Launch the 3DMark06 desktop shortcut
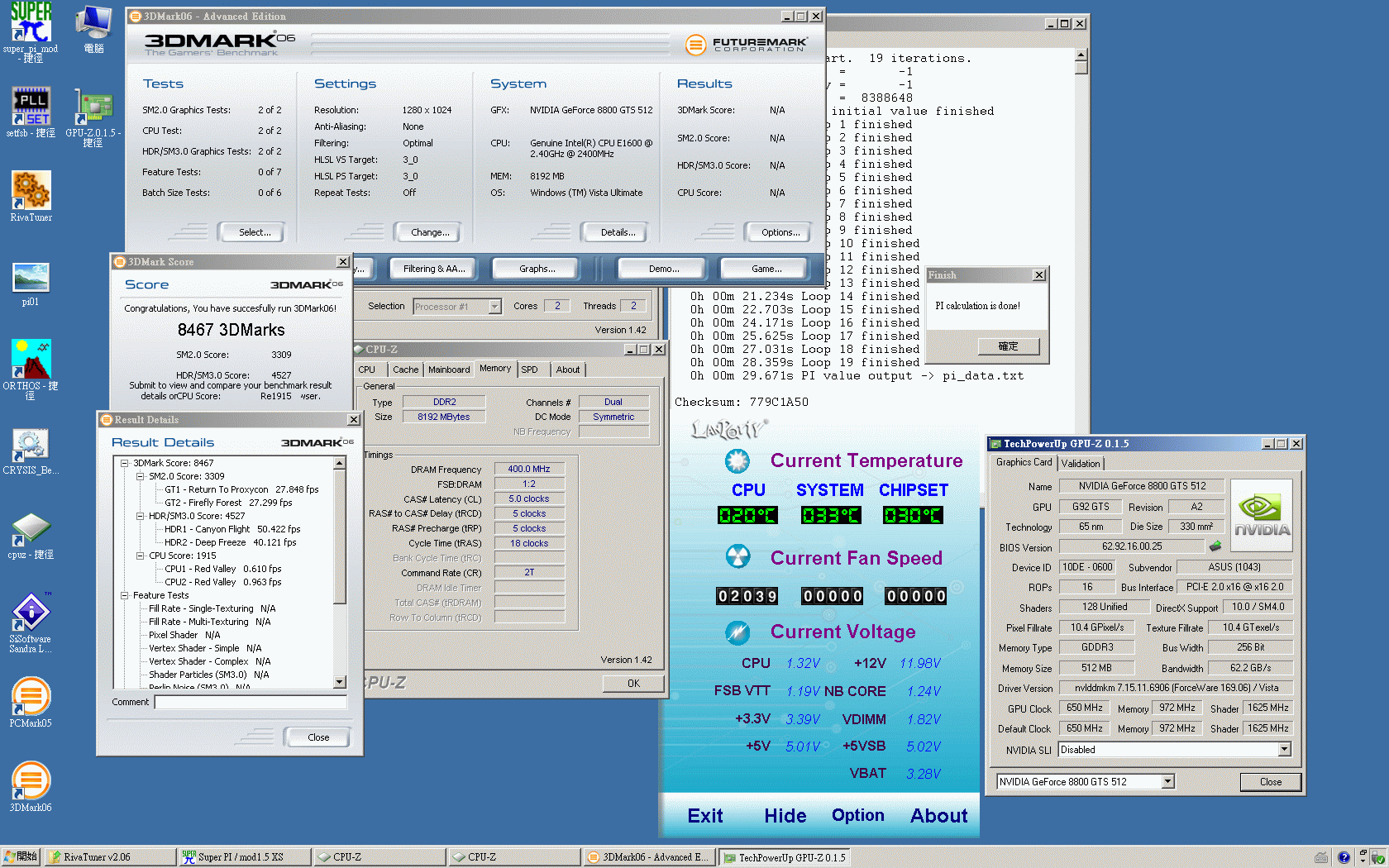This screenshot has height=868, width=1389. [31, 787]
